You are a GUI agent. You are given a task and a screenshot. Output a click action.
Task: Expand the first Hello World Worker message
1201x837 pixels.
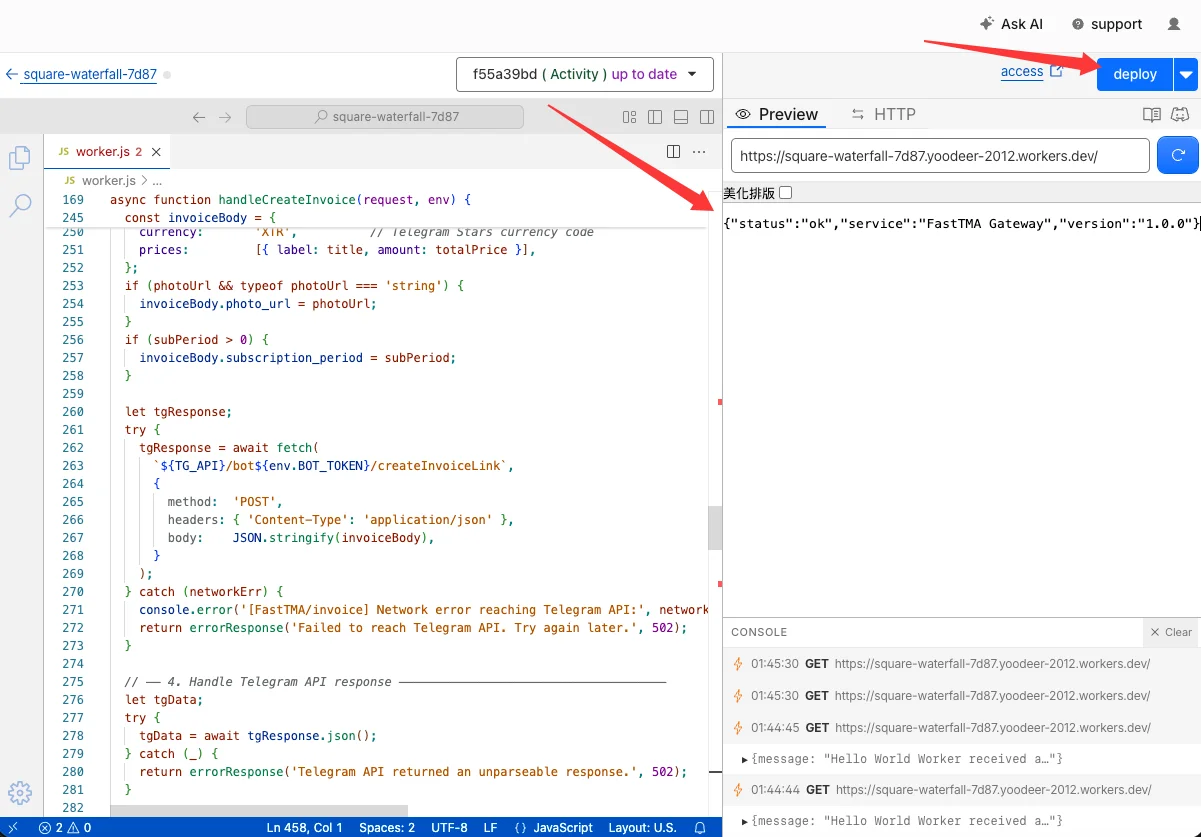pyautogui.click(x=745, y=759)
